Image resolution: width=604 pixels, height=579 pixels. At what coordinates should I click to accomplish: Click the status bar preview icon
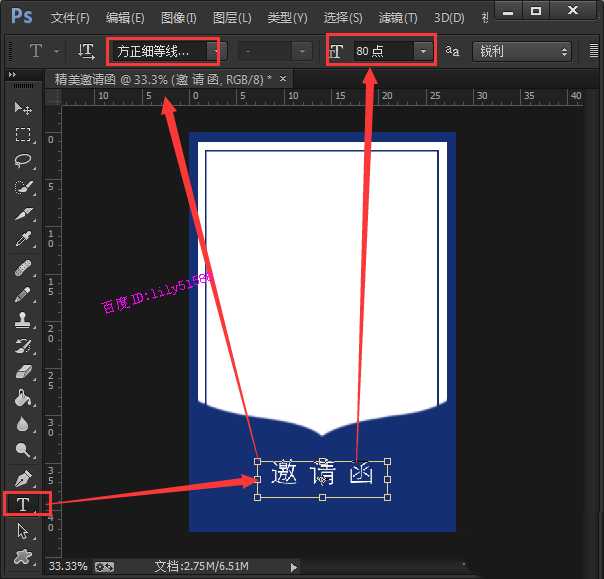coord(104,567)
